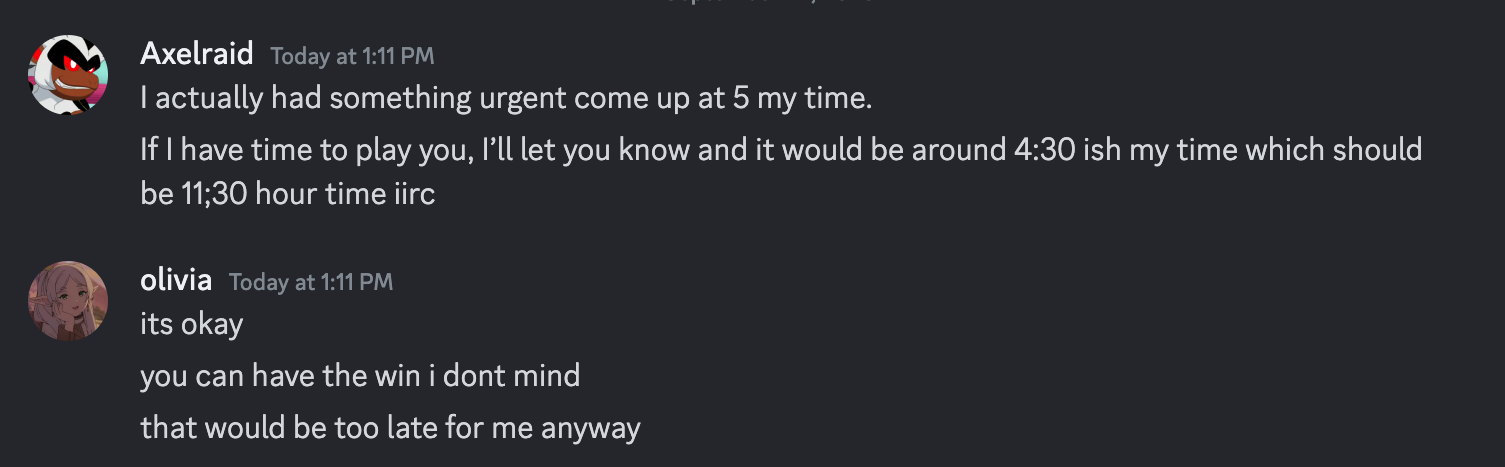
Task: Click the olivia username
Action: [176, 281]
